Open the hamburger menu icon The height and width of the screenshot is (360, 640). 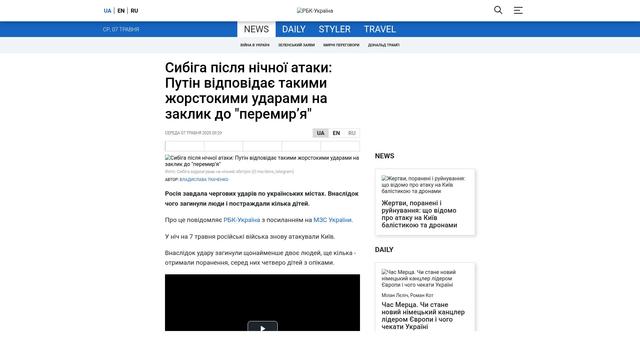point(518,11)
